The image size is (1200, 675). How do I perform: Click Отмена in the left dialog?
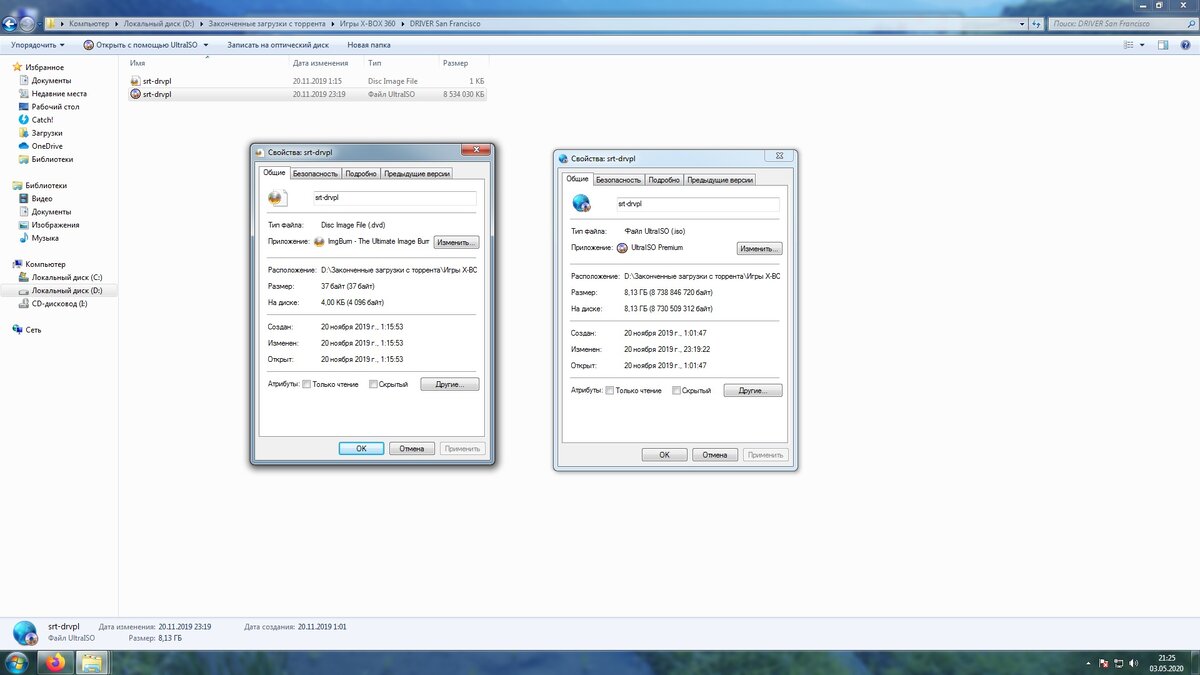pyautogui.click(x=412, y=448)
